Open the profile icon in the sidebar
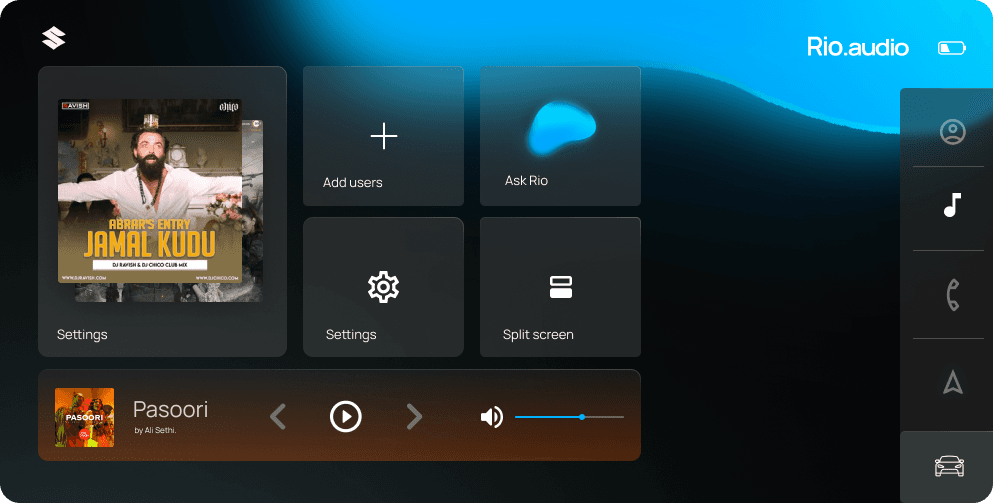This screenshot has width=993, height=503. (952, 132)
